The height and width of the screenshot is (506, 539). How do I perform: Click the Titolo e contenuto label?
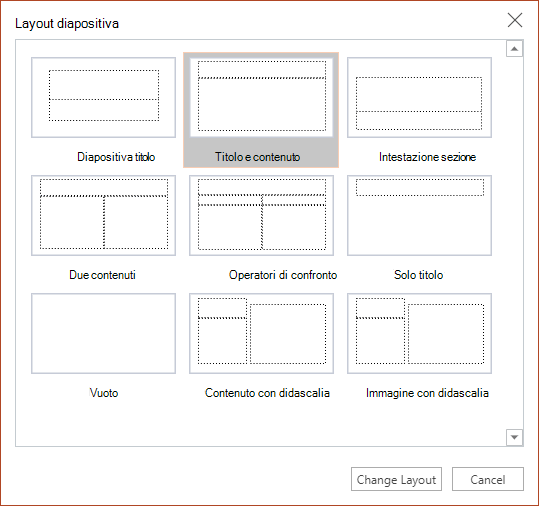point(257,157)
